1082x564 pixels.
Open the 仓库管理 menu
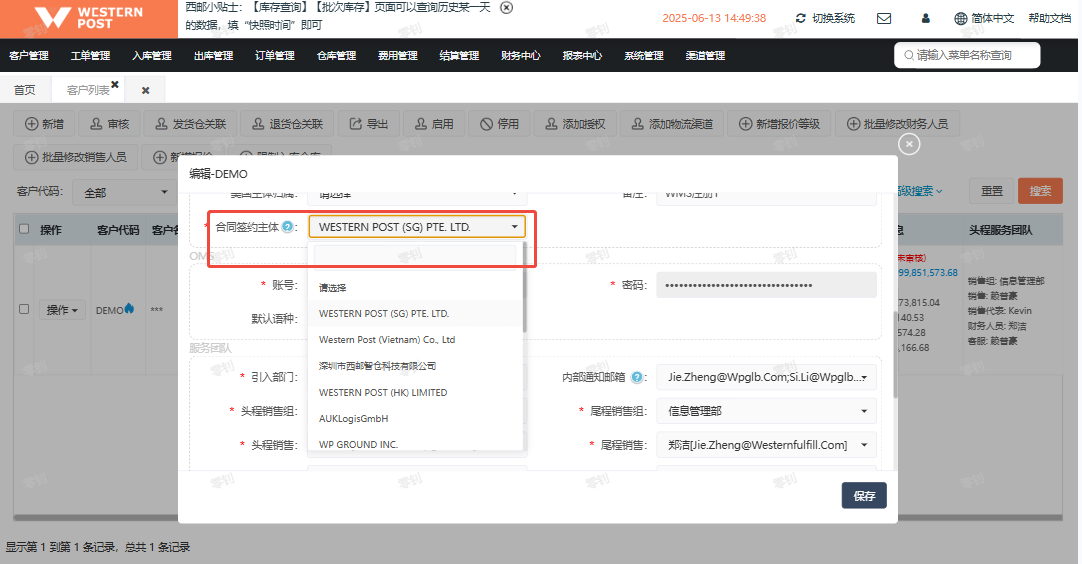click(336, 55)
